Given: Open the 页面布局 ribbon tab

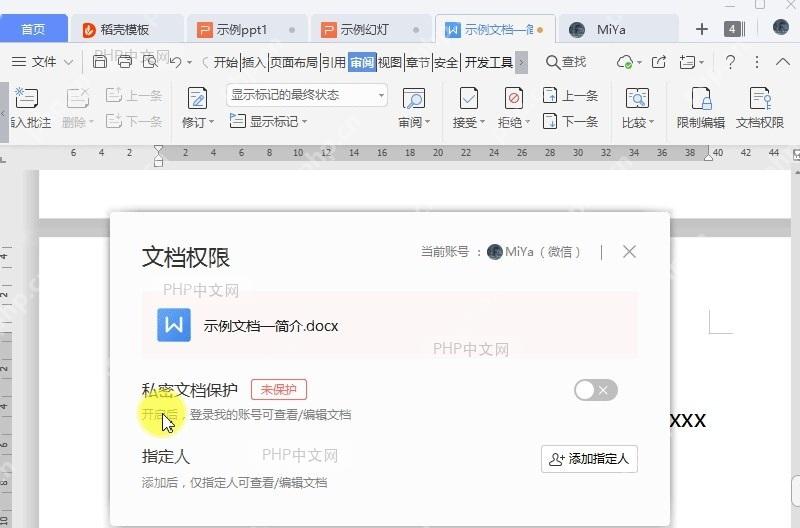Looking at the screenshot, I should pyautogui.click(x=294, y=62).
